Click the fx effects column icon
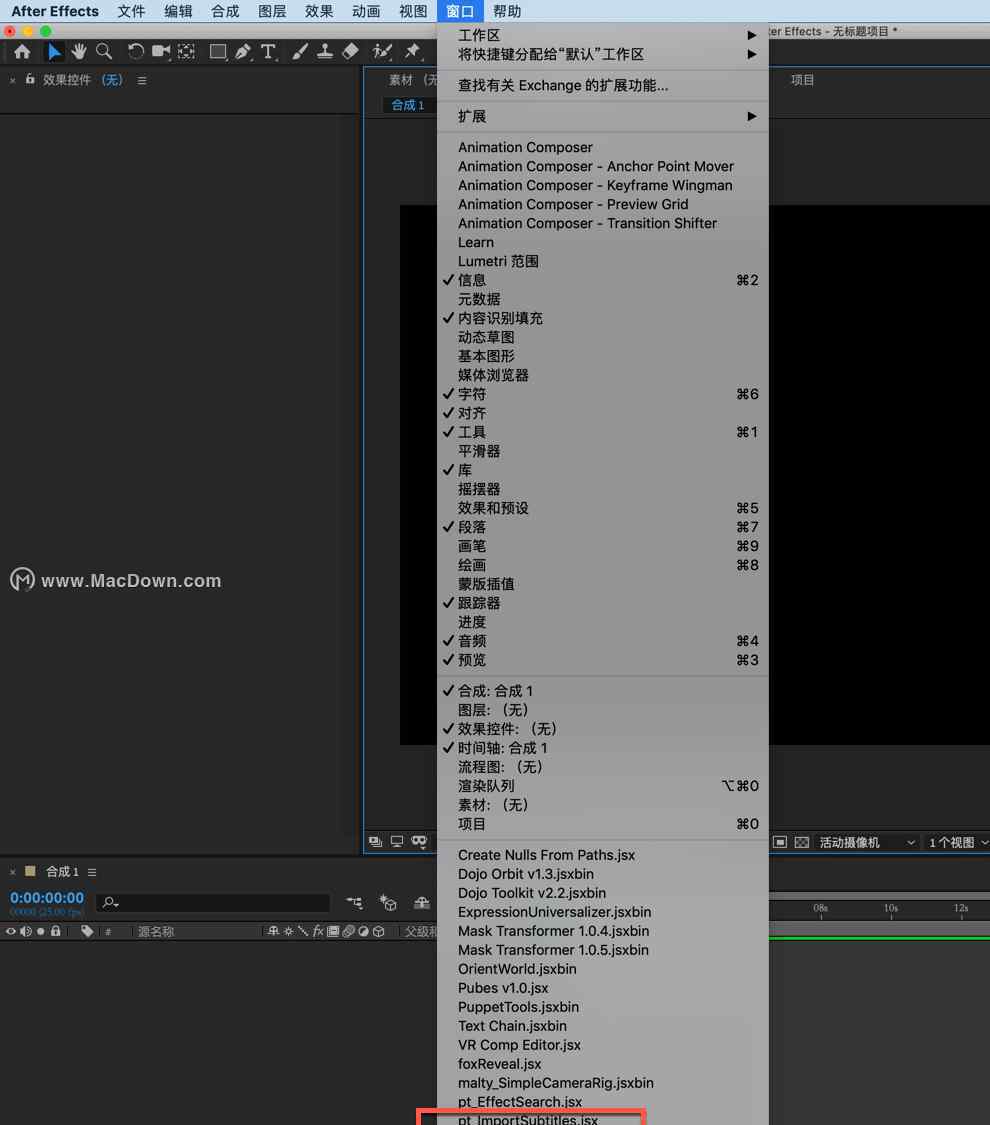The height and width of the screenshot is (1125, 990). pyautogui.click(x=318, y=931)
